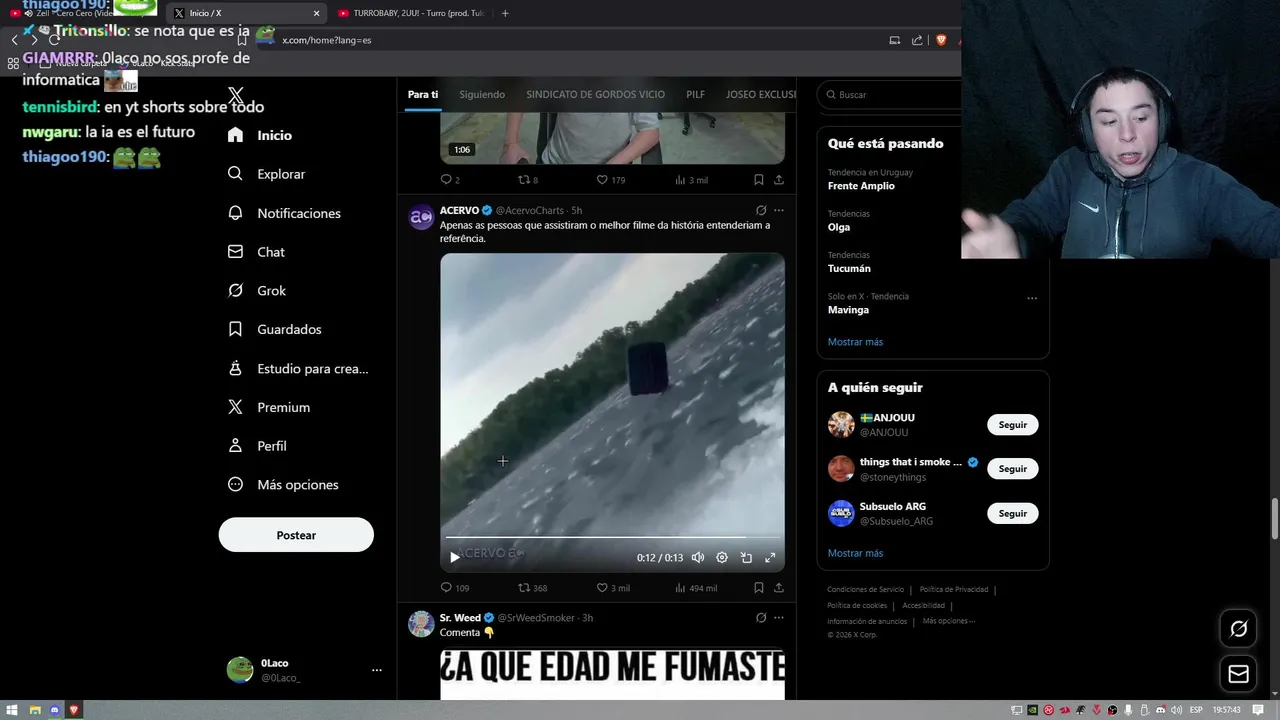The height and width of the screenshot is (720, 1280).
Task: Switch to TURROBABY browser tab
Action: coord(410,13)
